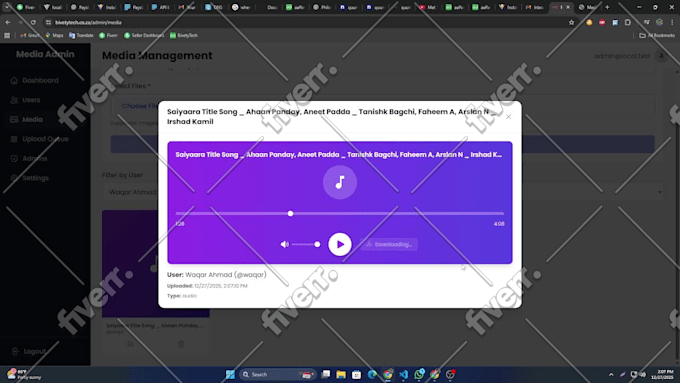This screenshot has height=383, width=680.
Task: Click the 'Type: audio' text in modal
Action: tap(182, 296)
